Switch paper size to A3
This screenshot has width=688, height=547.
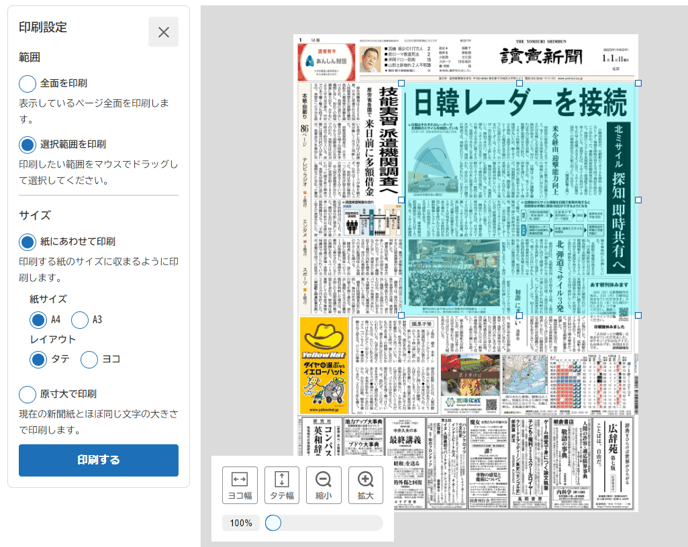tap(80, 320)
